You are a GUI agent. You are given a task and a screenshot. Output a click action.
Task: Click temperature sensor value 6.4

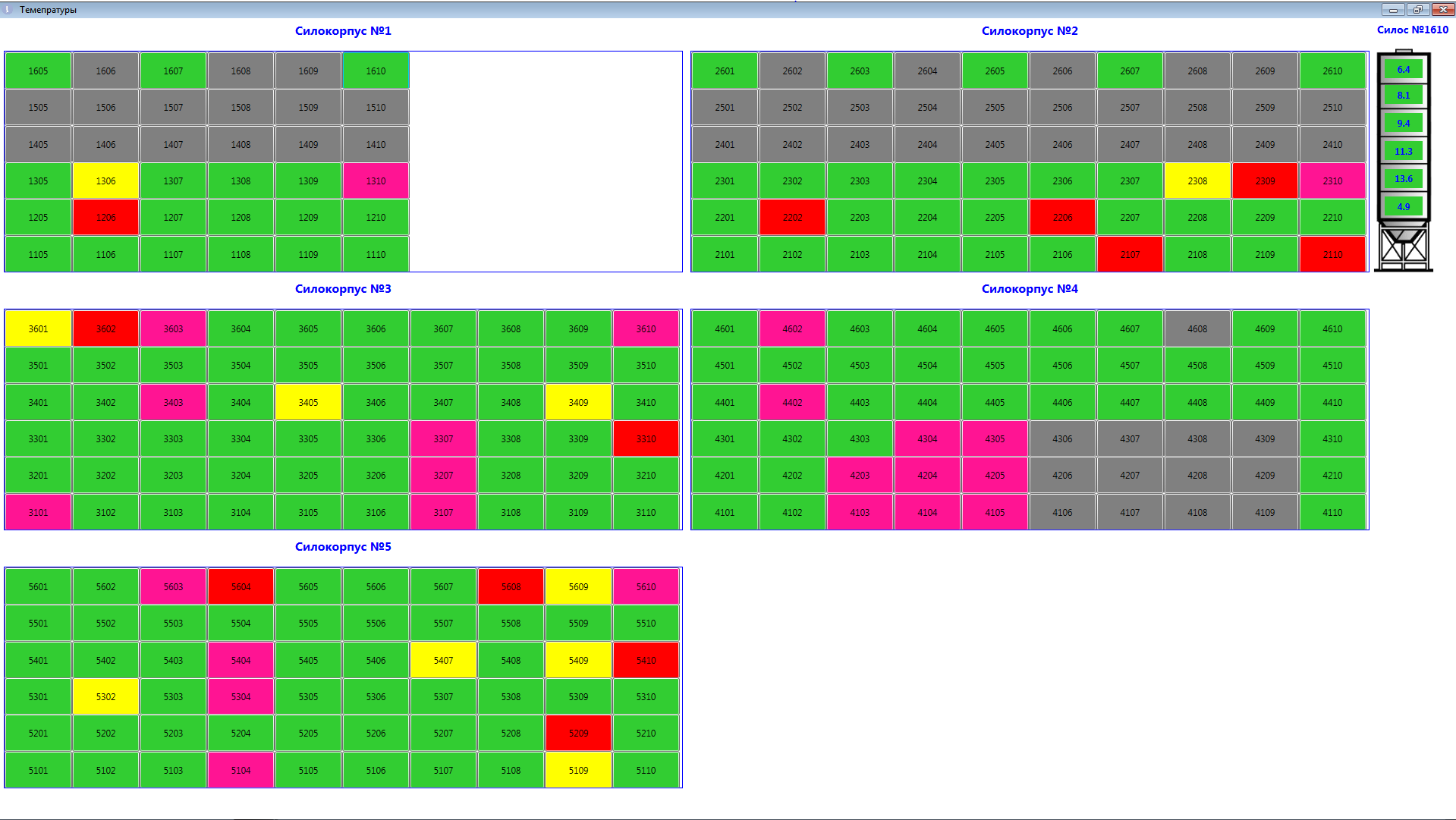(x=1404, y=69)
